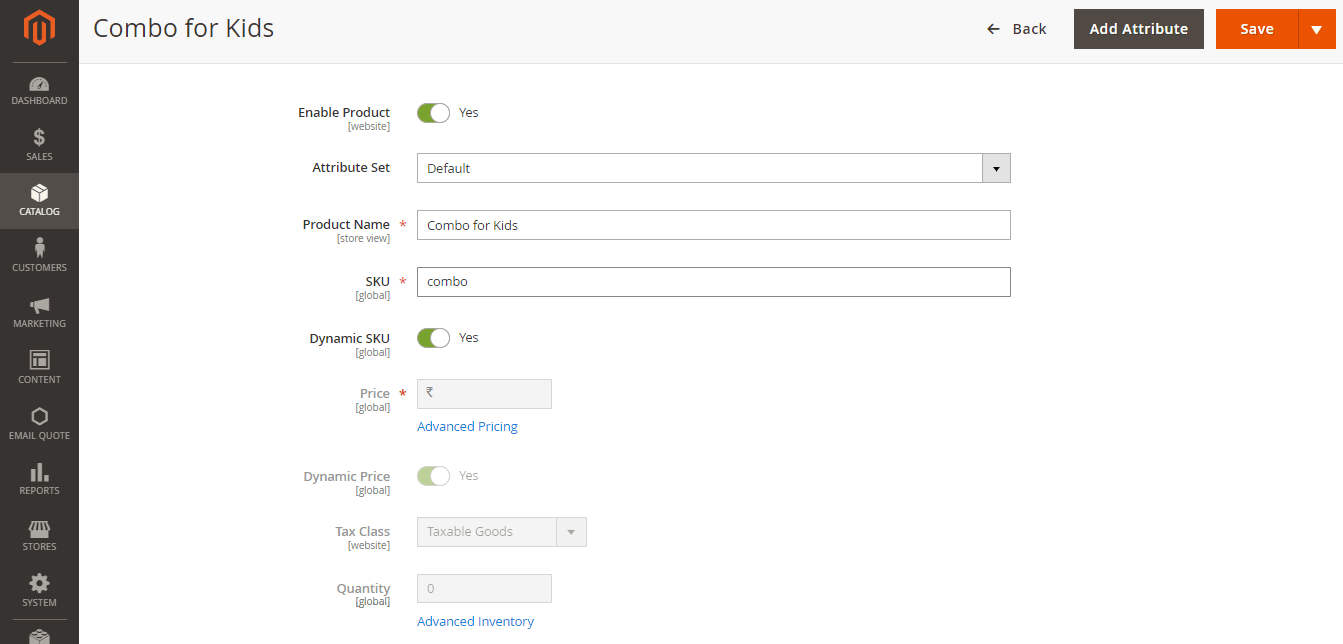Screen dimensions: 1343x644
Task: Toggle the Dynamic SKU switch
Action: [434, 338]
